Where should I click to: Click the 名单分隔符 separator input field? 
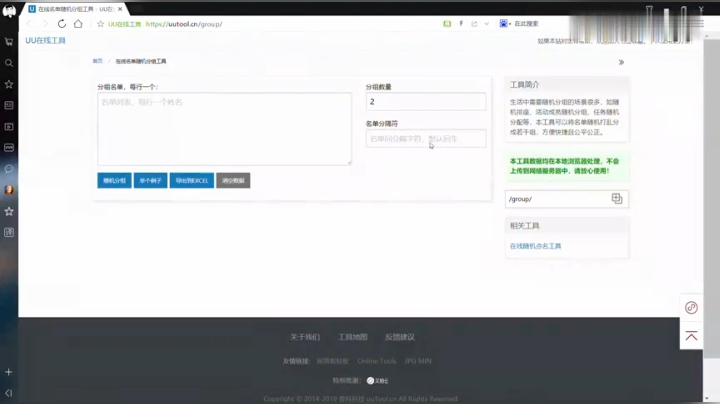(x=426, y=139)
